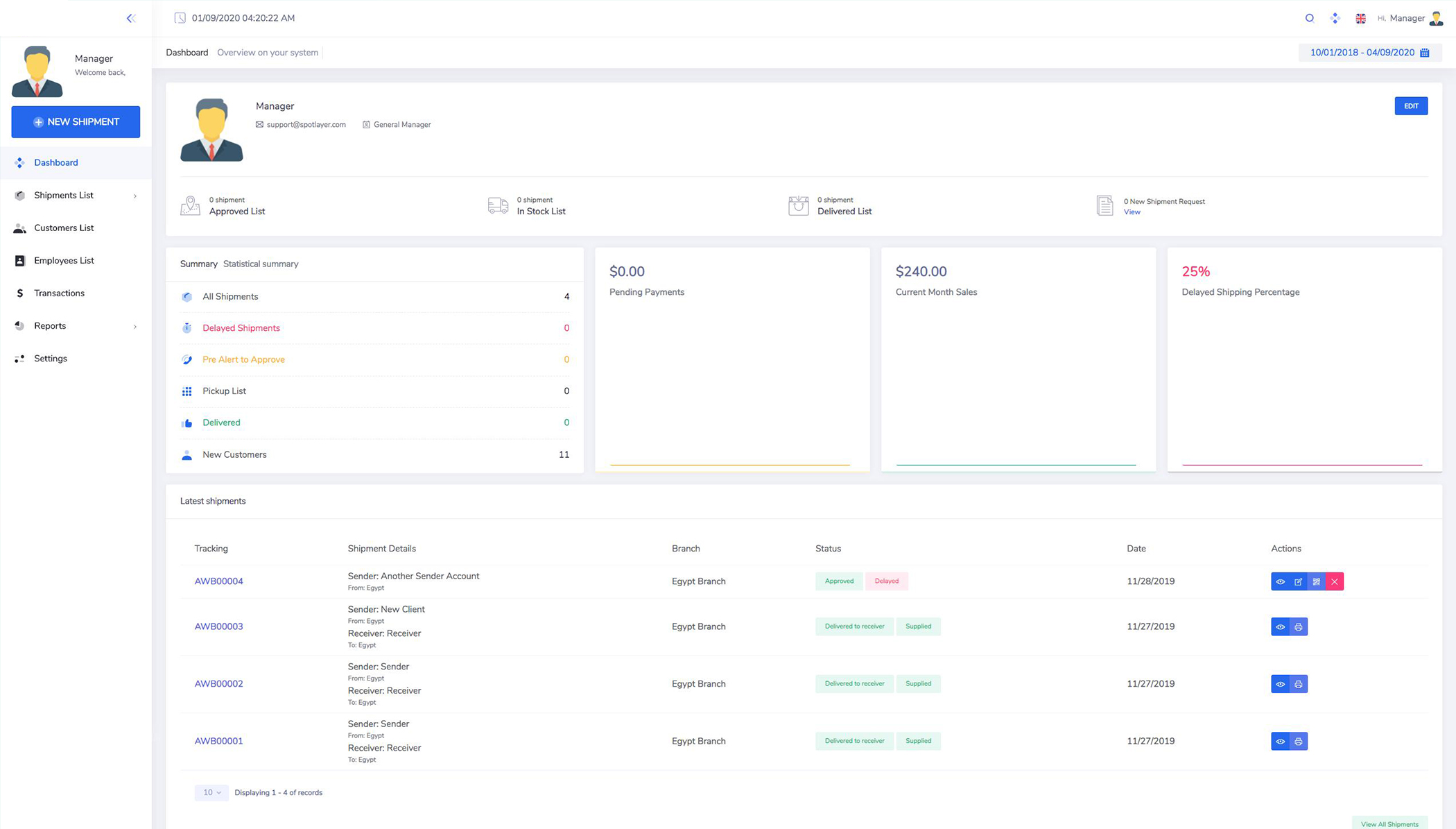Click the Approved List label
Viewport: 1456px width, 829px height.
click(237, 212)
